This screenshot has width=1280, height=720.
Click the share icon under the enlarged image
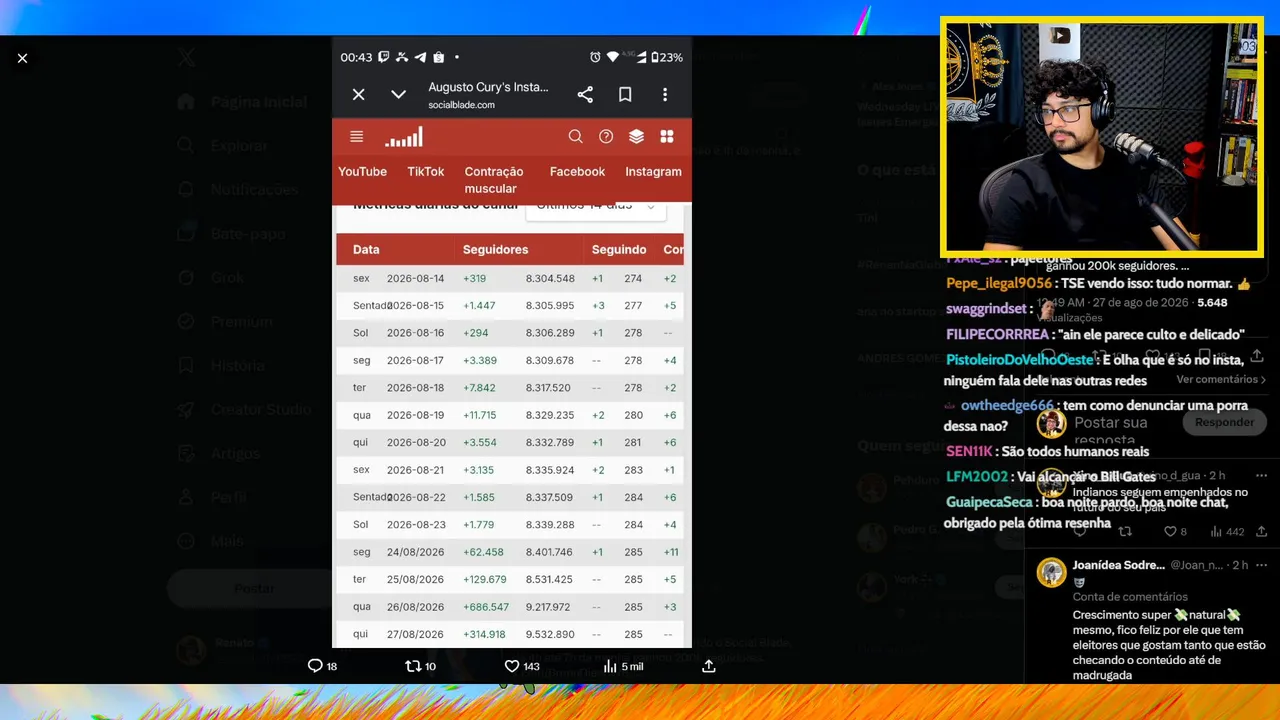[709, 666]
